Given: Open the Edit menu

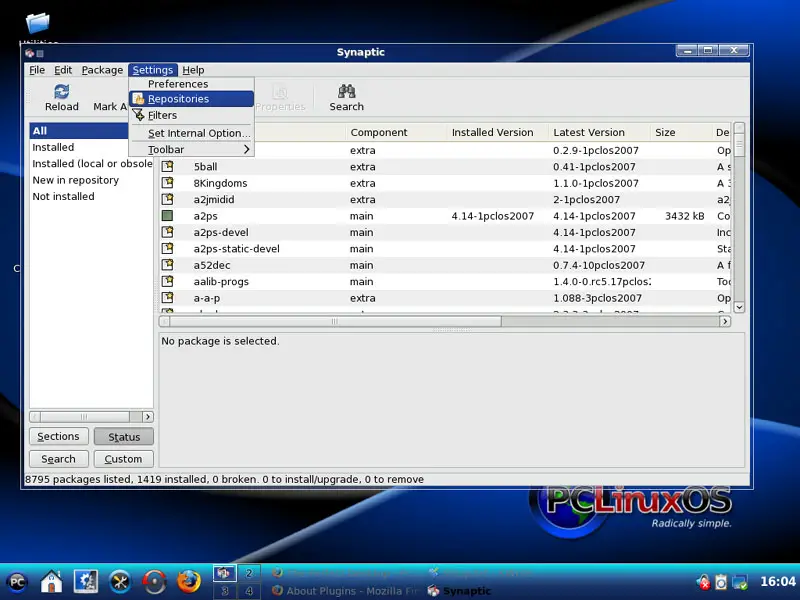Looking at the screenshot, I should 63,70.
